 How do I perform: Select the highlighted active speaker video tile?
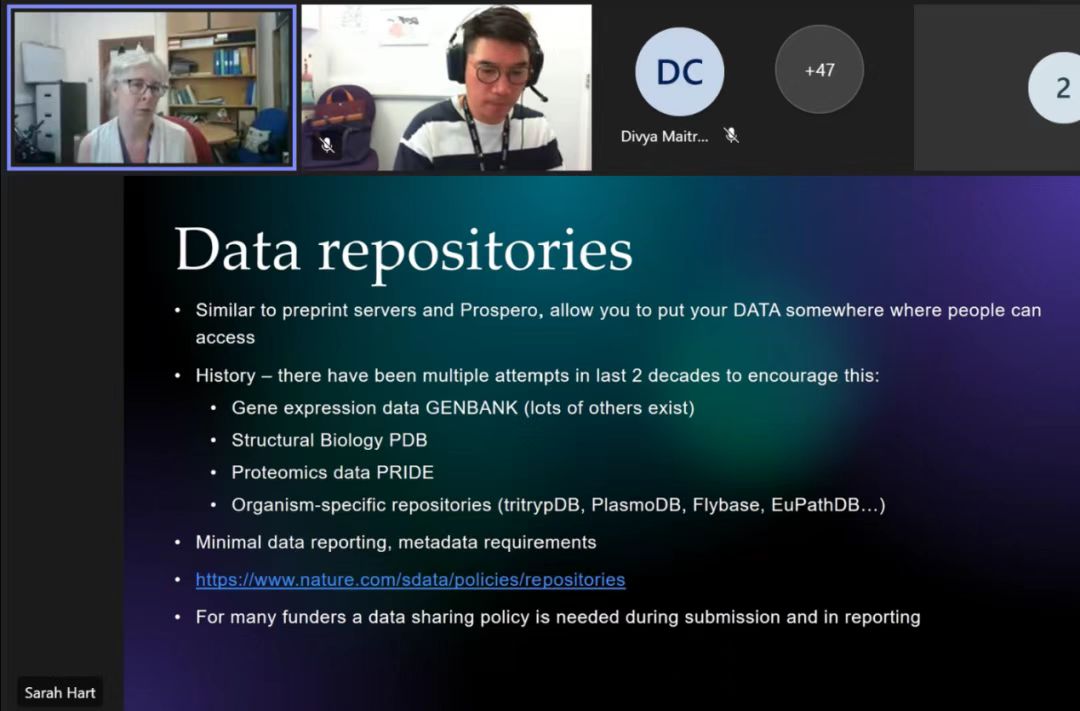tap(152, 87)
